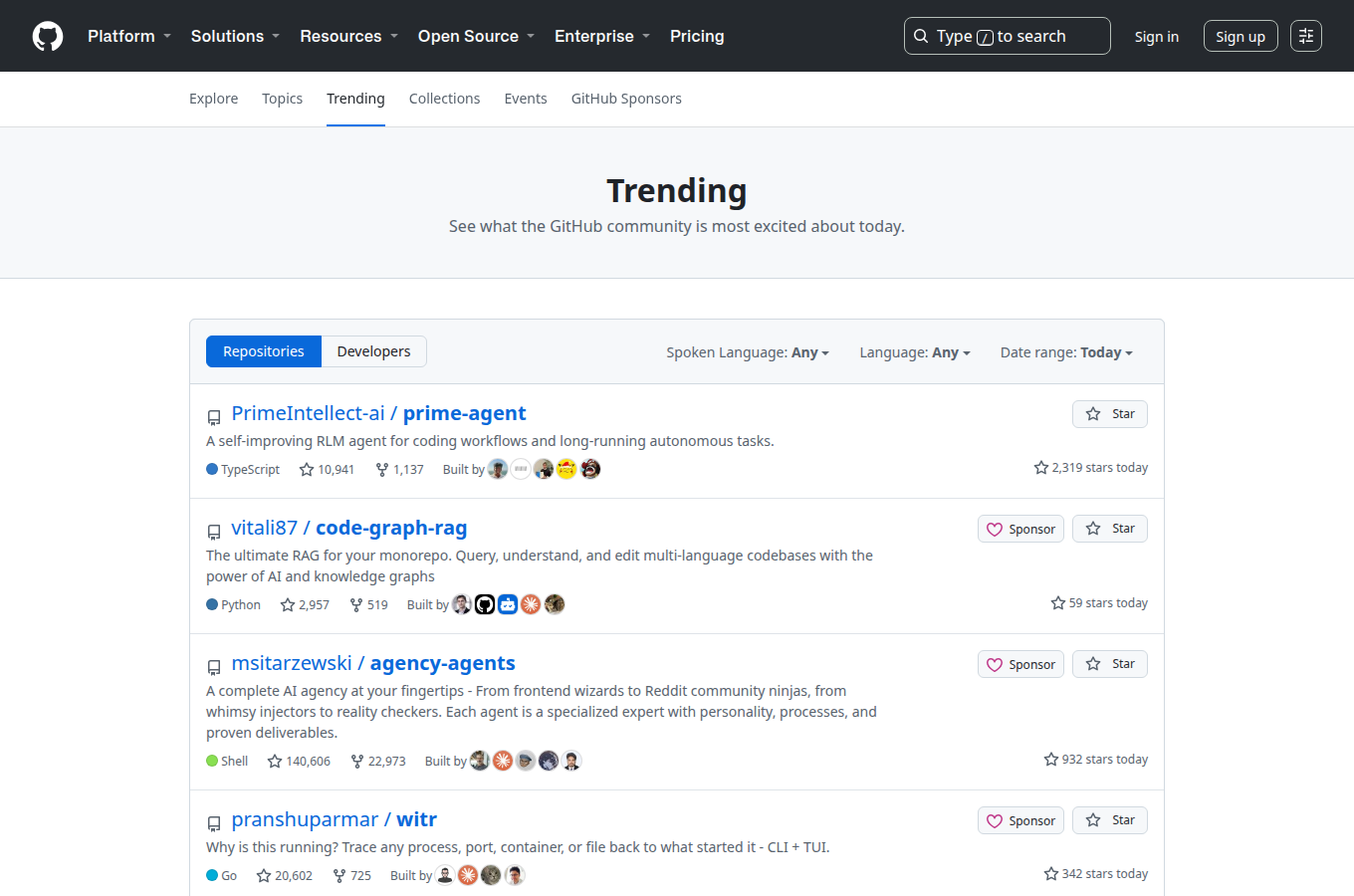Click the GitHub logo icon

48,36
